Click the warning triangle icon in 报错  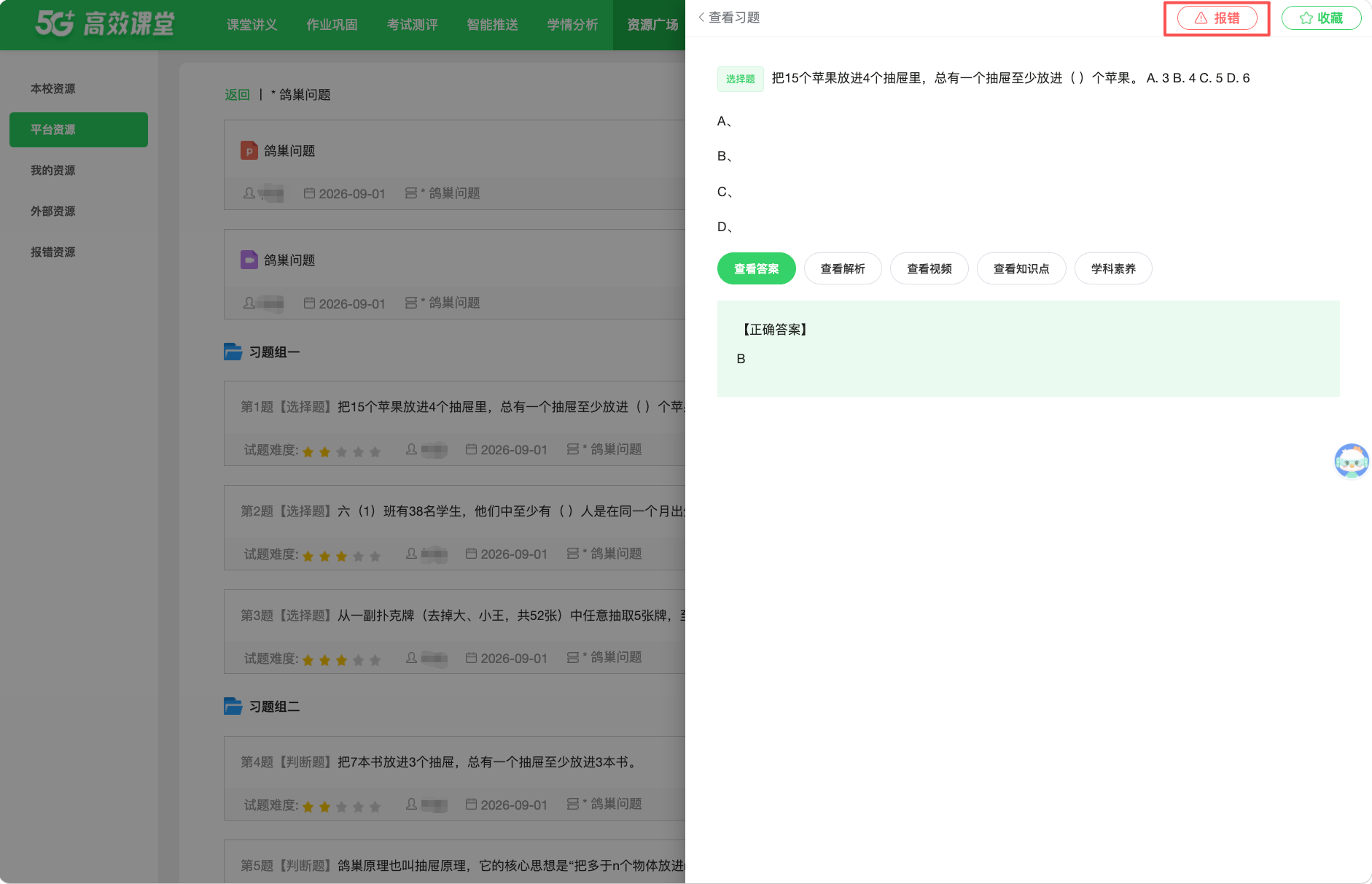tap(1201, 18)
